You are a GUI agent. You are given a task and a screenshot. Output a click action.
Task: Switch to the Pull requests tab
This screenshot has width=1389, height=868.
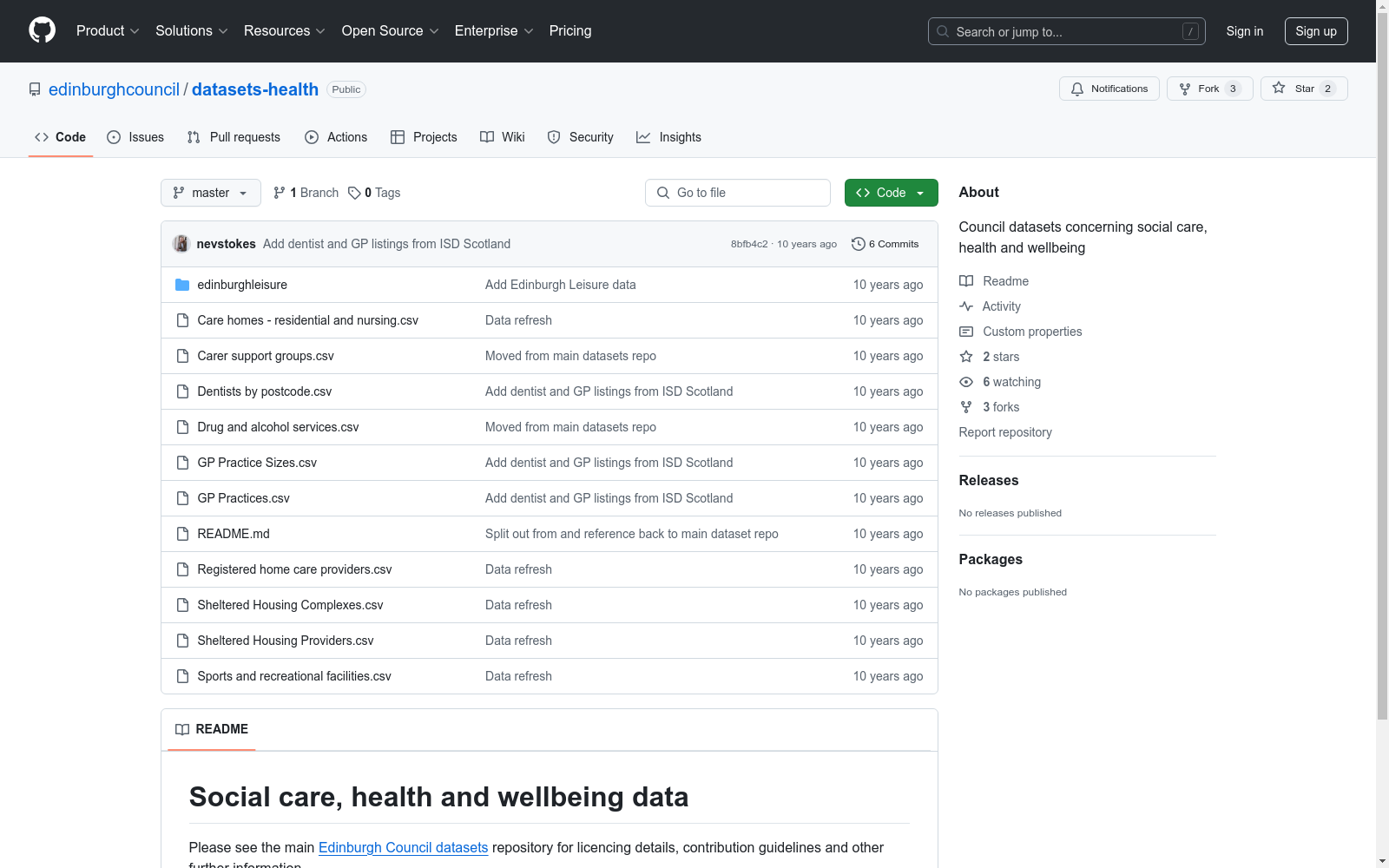pyautogui.click(x=234, y=137)
